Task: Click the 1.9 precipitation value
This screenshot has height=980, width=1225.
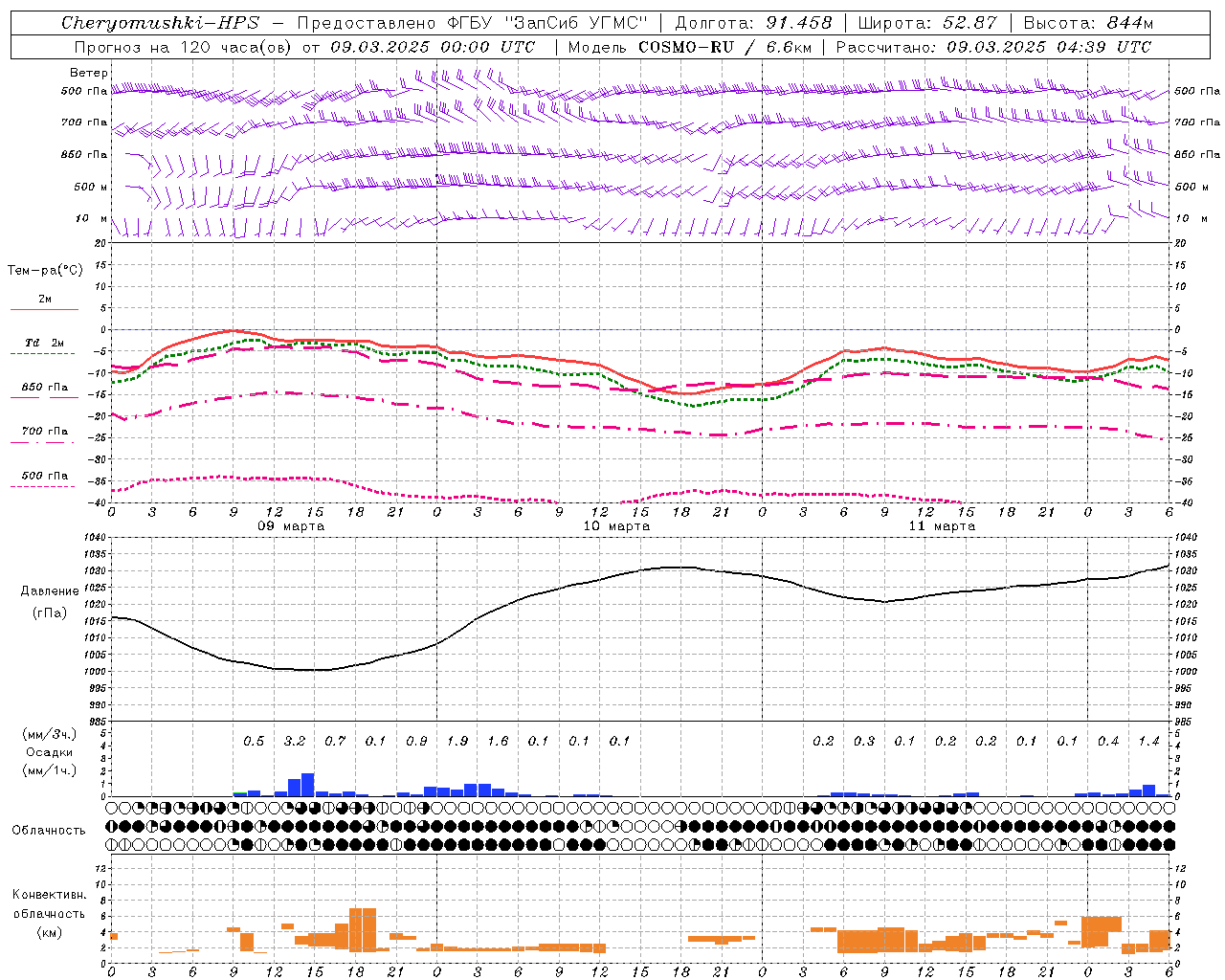Action: point(457,741)
